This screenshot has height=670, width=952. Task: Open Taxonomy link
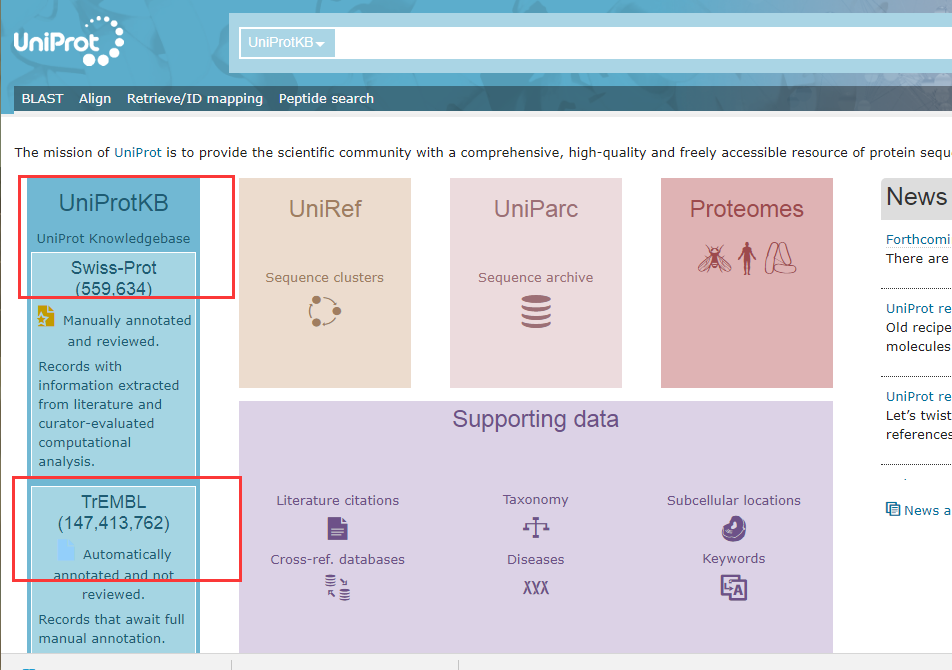tap(536, 499)
